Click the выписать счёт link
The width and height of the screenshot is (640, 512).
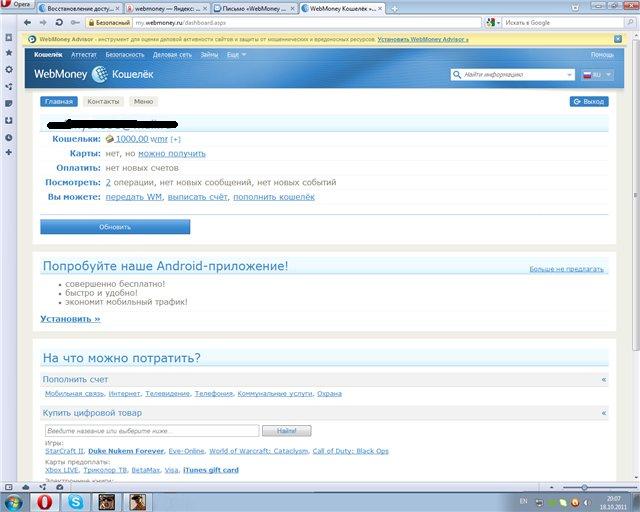click(x=198, y=197)
